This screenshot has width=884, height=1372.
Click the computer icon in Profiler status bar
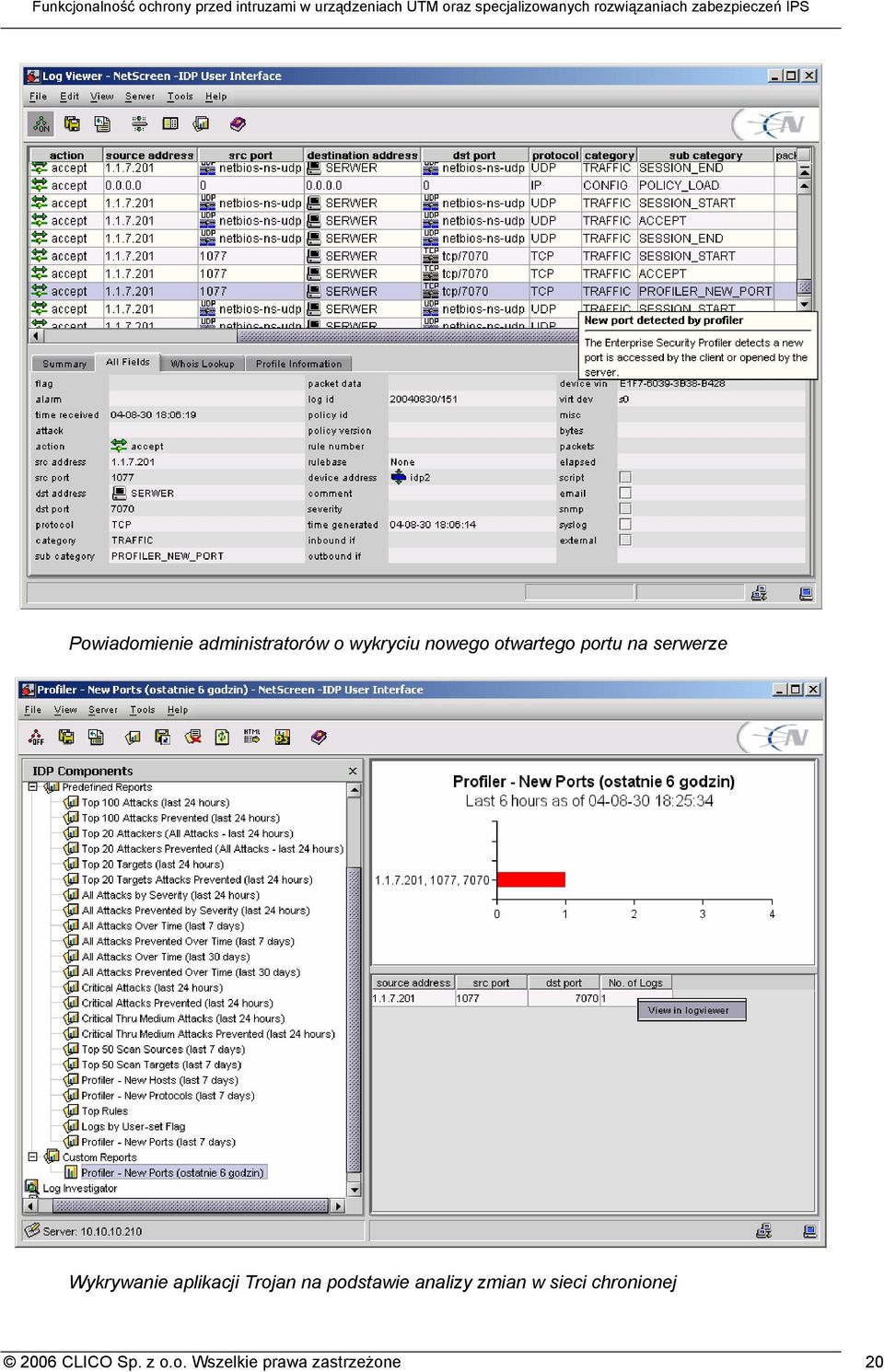[809, 1230]
